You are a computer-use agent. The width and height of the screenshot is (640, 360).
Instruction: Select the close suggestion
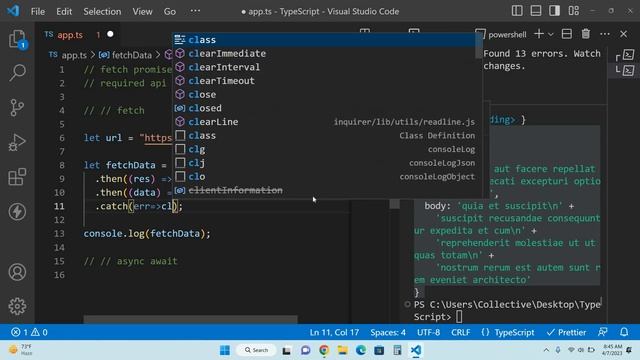(324, 94)
